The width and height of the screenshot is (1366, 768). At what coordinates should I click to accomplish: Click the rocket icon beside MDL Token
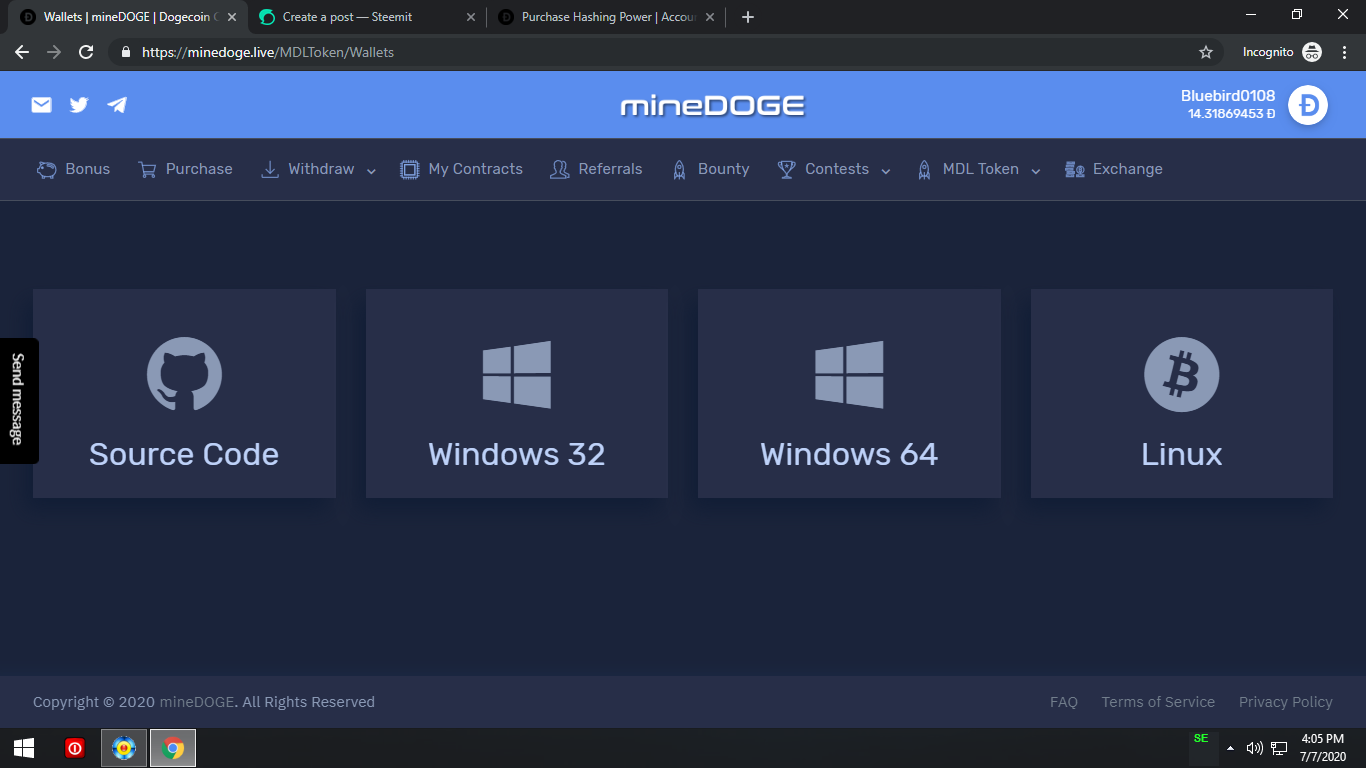click(x=924, y=170)
